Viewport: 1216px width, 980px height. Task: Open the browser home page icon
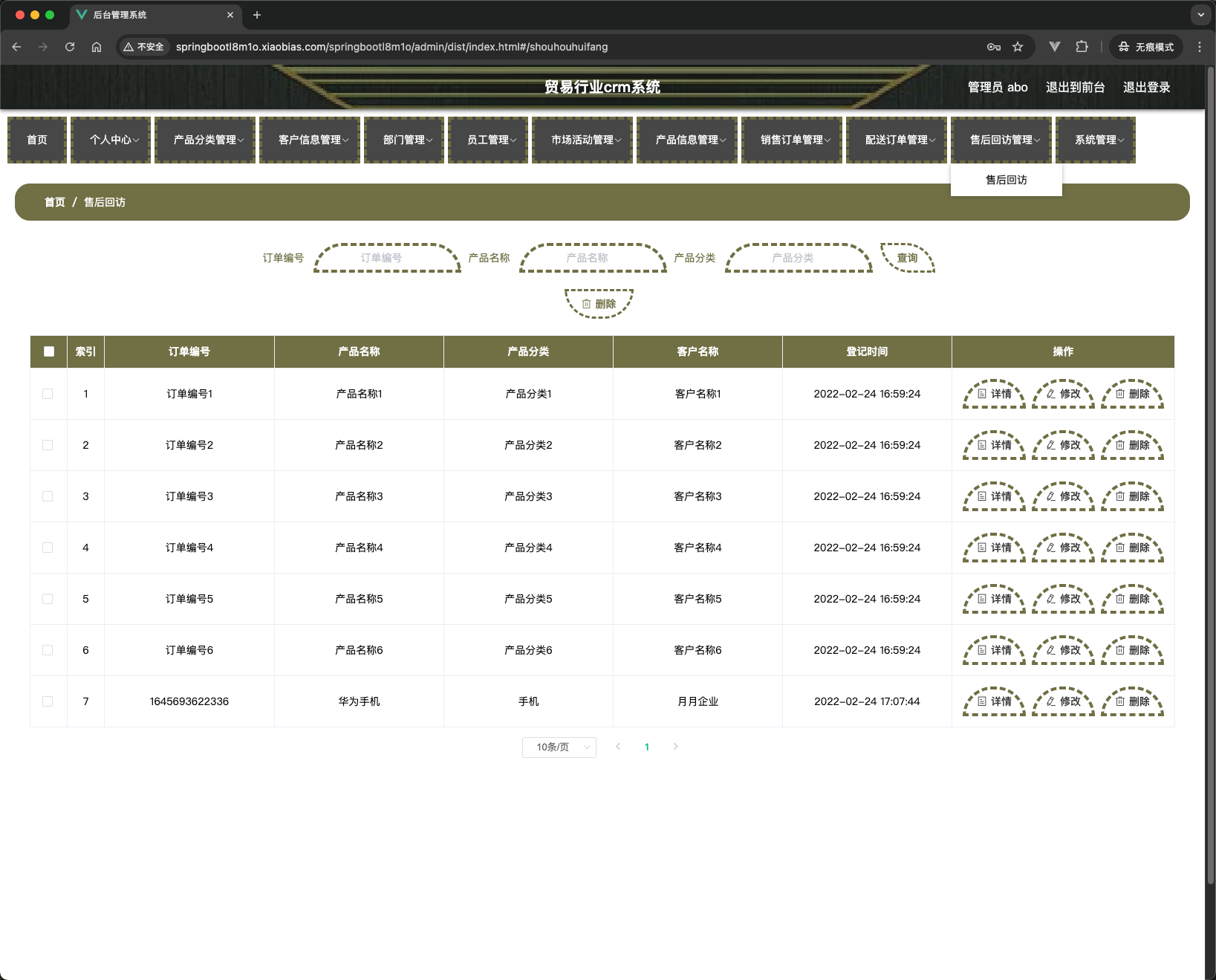(x=97, y=47)
